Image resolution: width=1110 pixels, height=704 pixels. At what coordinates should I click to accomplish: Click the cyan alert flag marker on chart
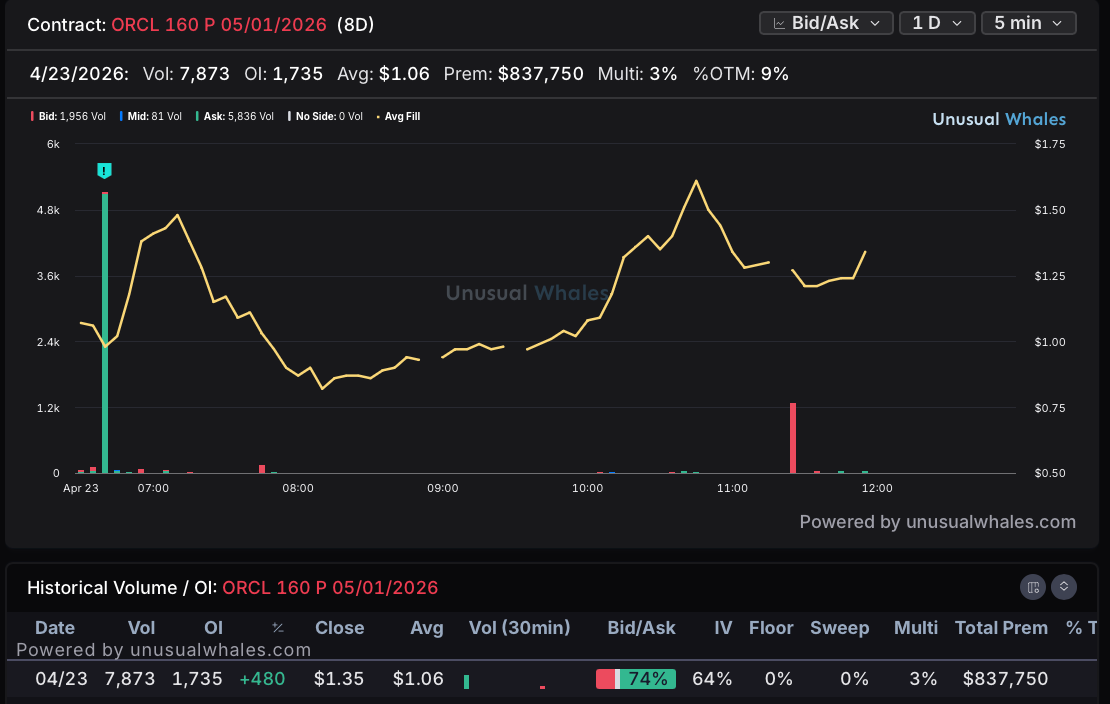point(104,171)
